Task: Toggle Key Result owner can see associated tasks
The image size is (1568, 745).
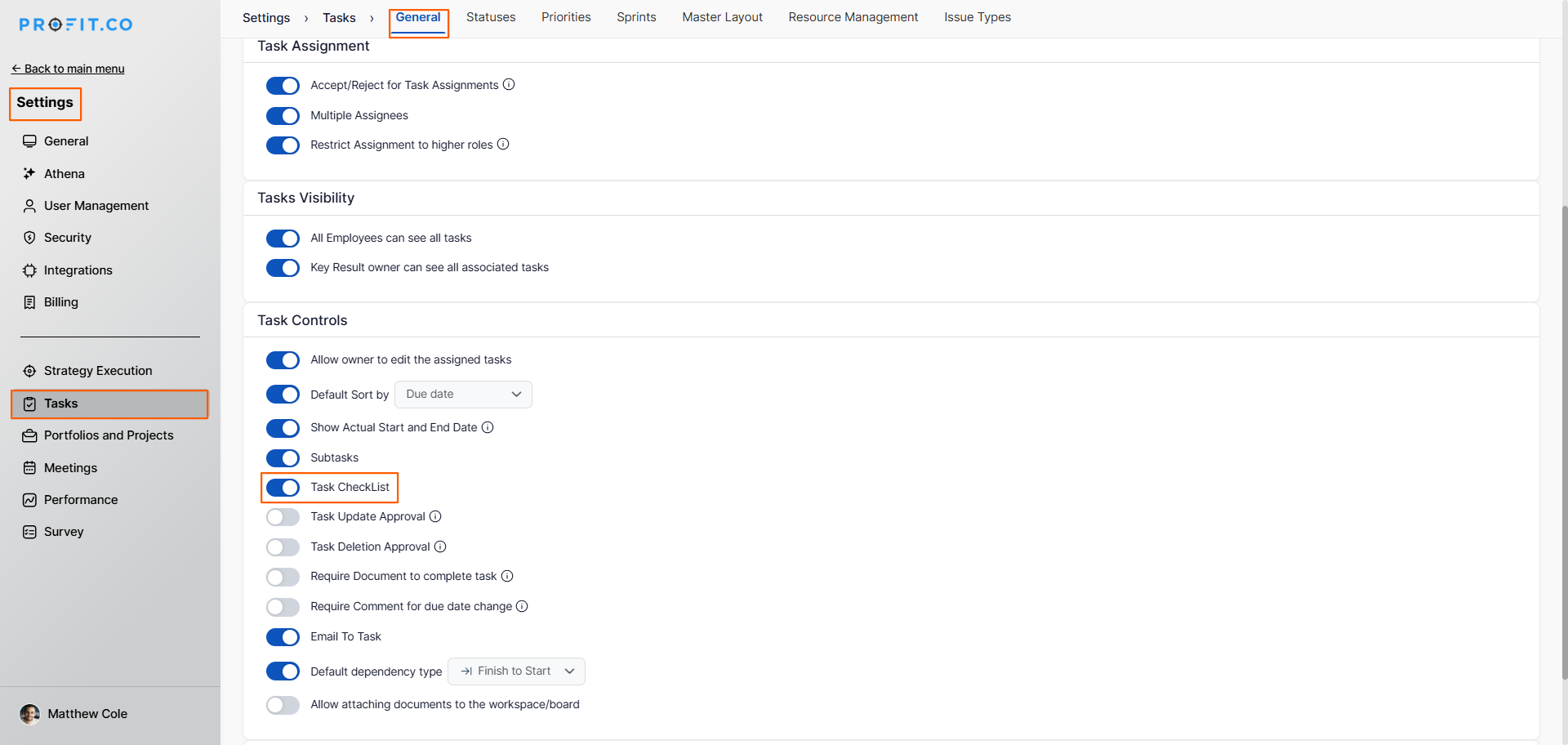Action: [283, 268]
